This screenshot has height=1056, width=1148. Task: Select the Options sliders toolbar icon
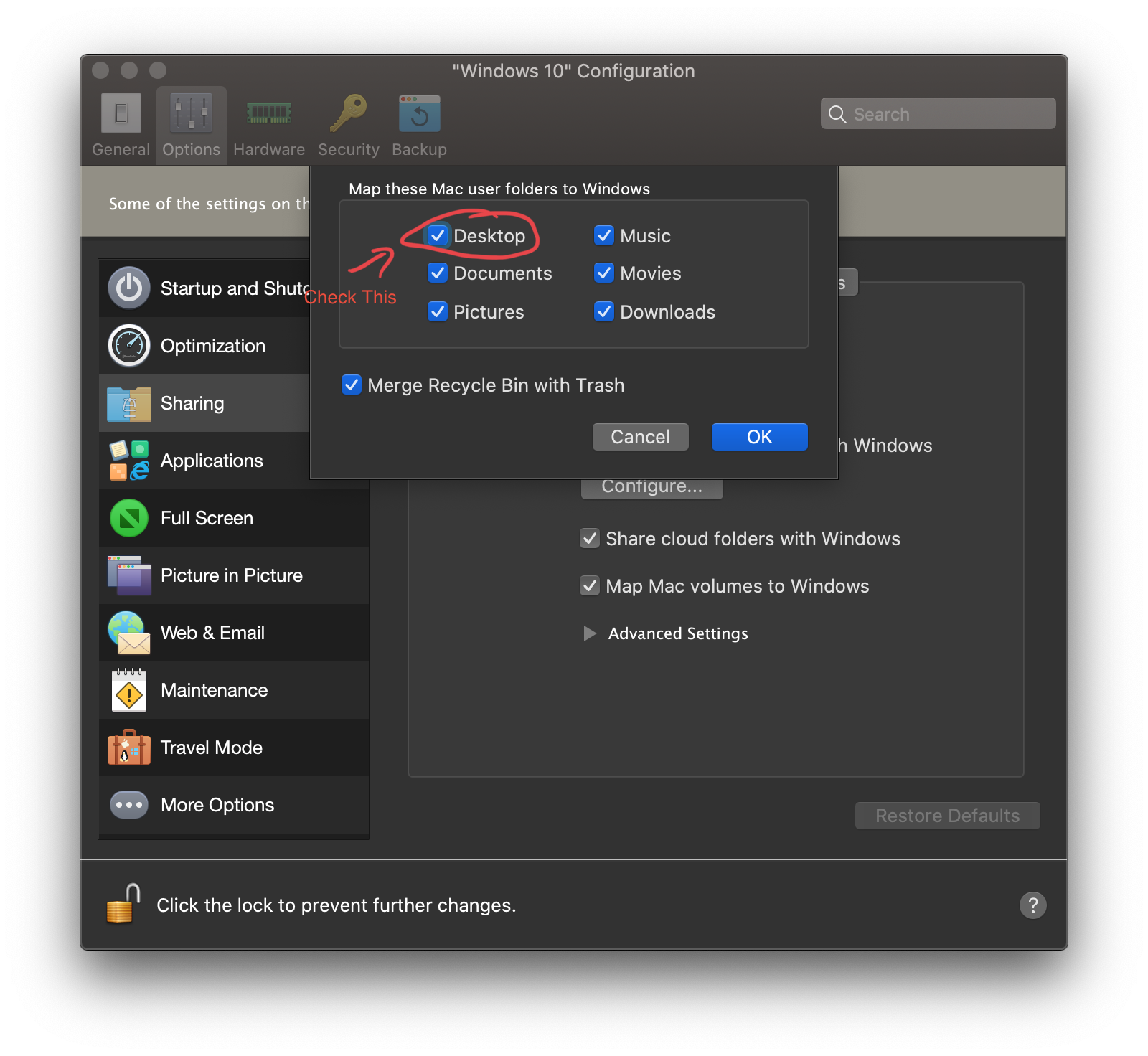(191, 113)
